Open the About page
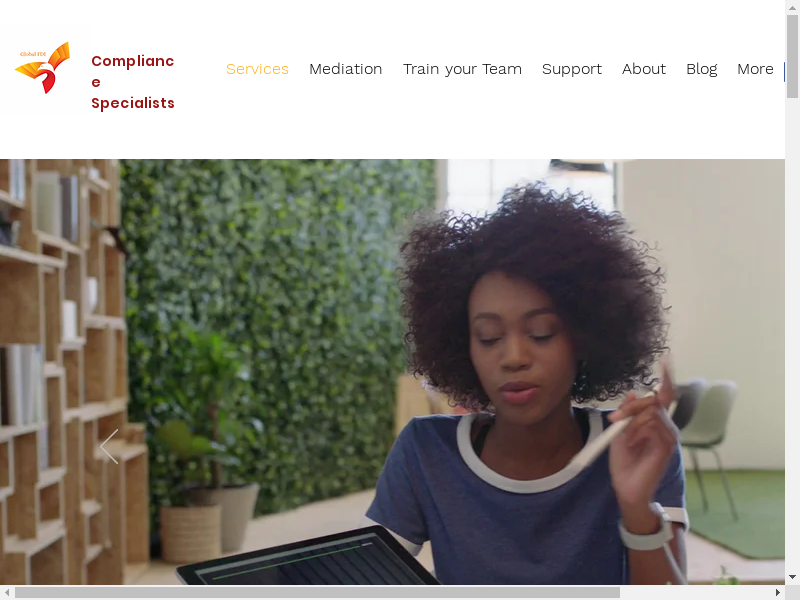 (x=644, y=69)
